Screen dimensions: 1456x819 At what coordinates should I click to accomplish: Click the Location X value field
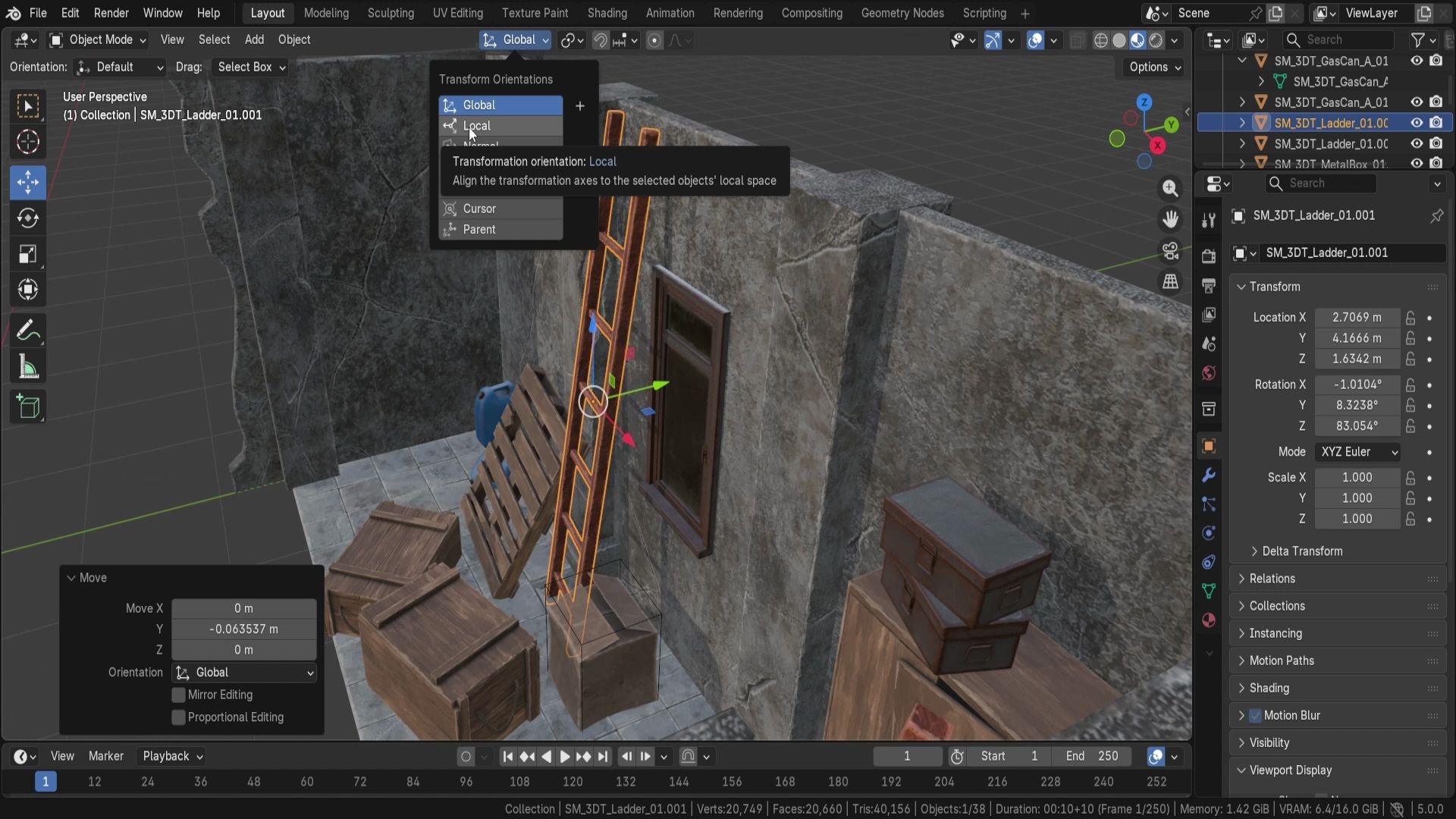coord(1356,318)
